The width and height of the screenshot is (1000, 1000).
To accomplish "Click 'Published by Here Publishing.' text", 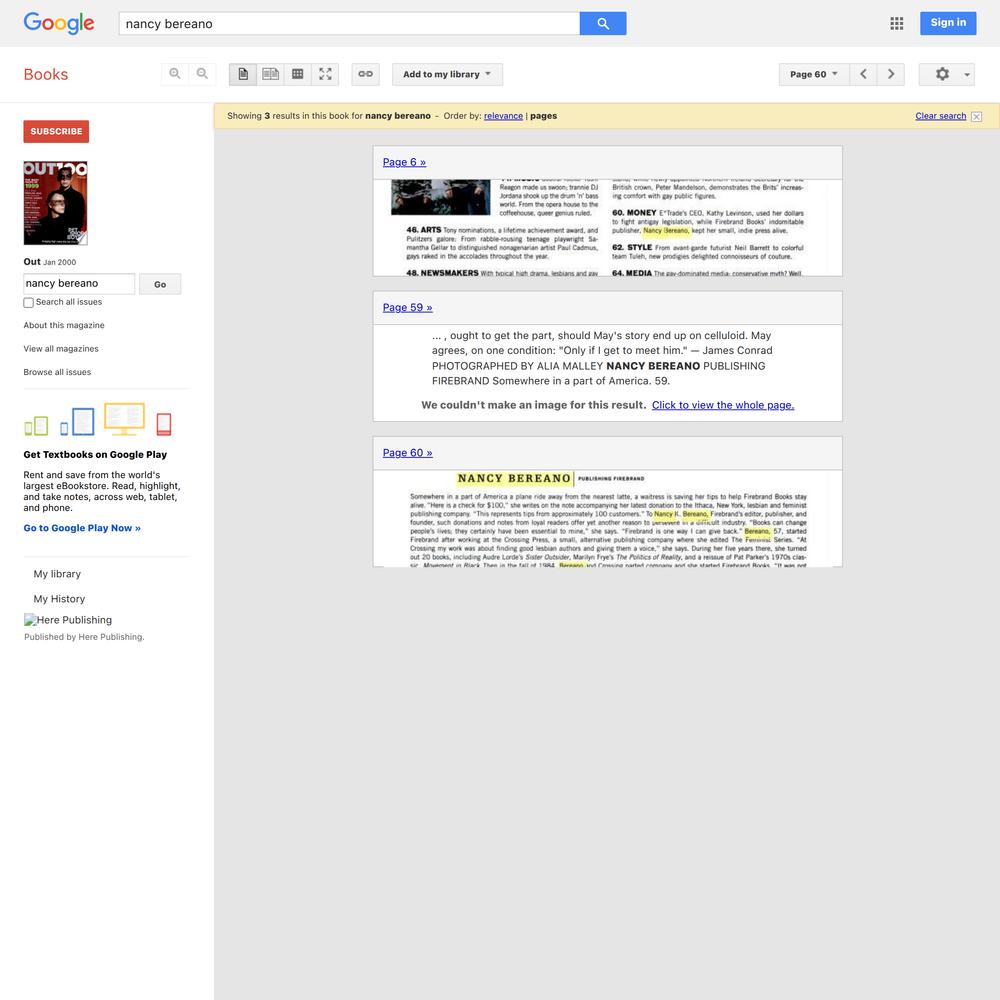I will click(x=84, y=637).
